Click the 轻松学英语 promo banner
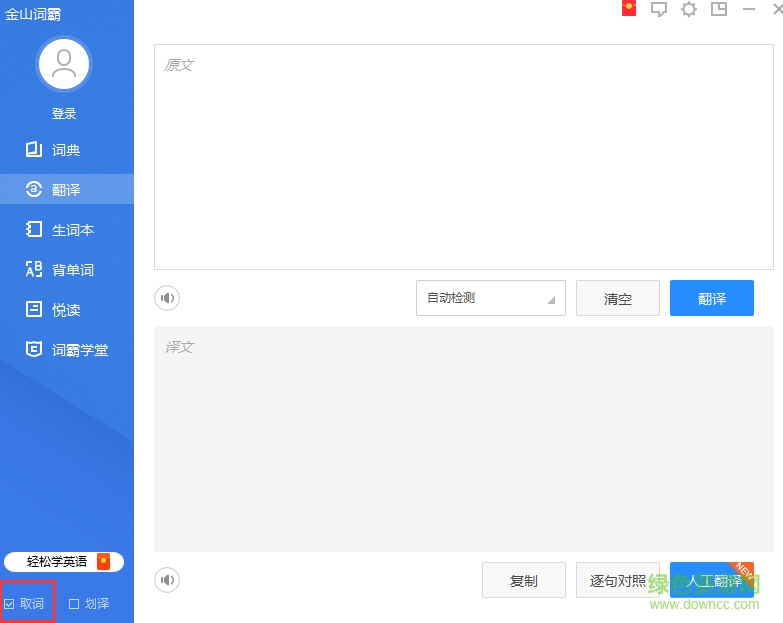The height and width of the screenshot is (623, 783). 64,562
